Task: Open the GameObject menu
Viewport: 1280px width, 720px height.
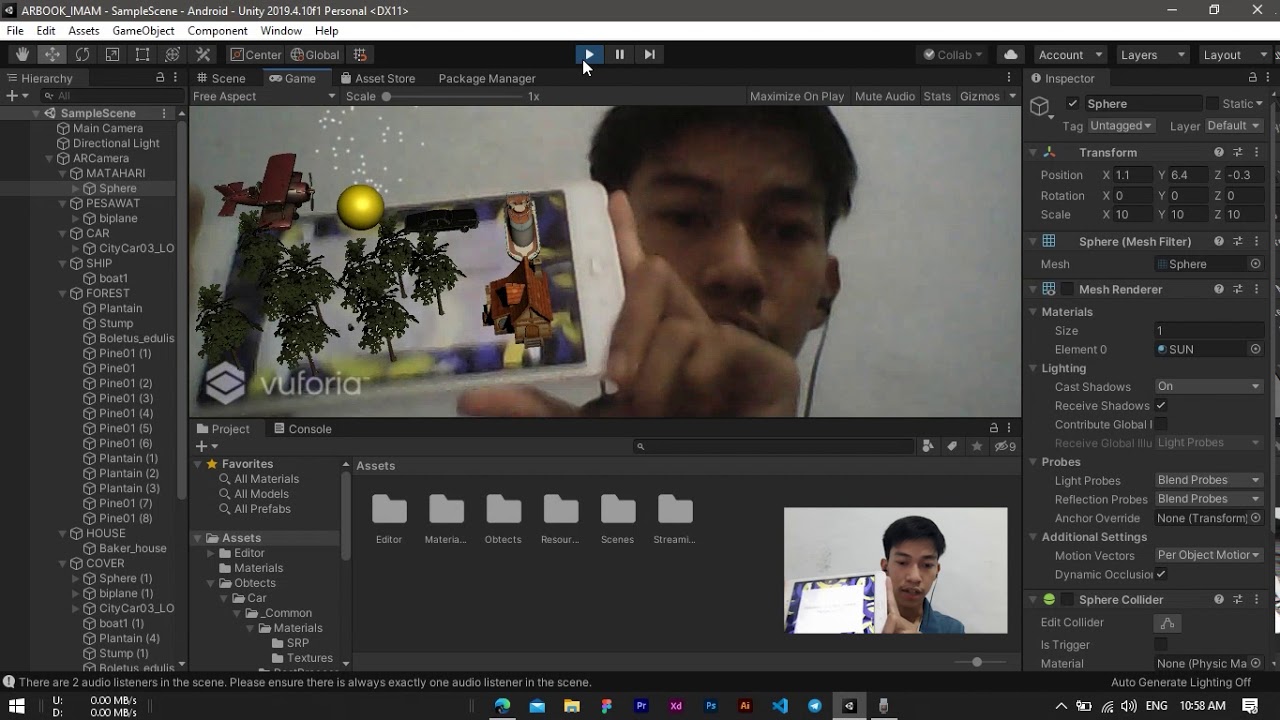Action: coord(143,31)
